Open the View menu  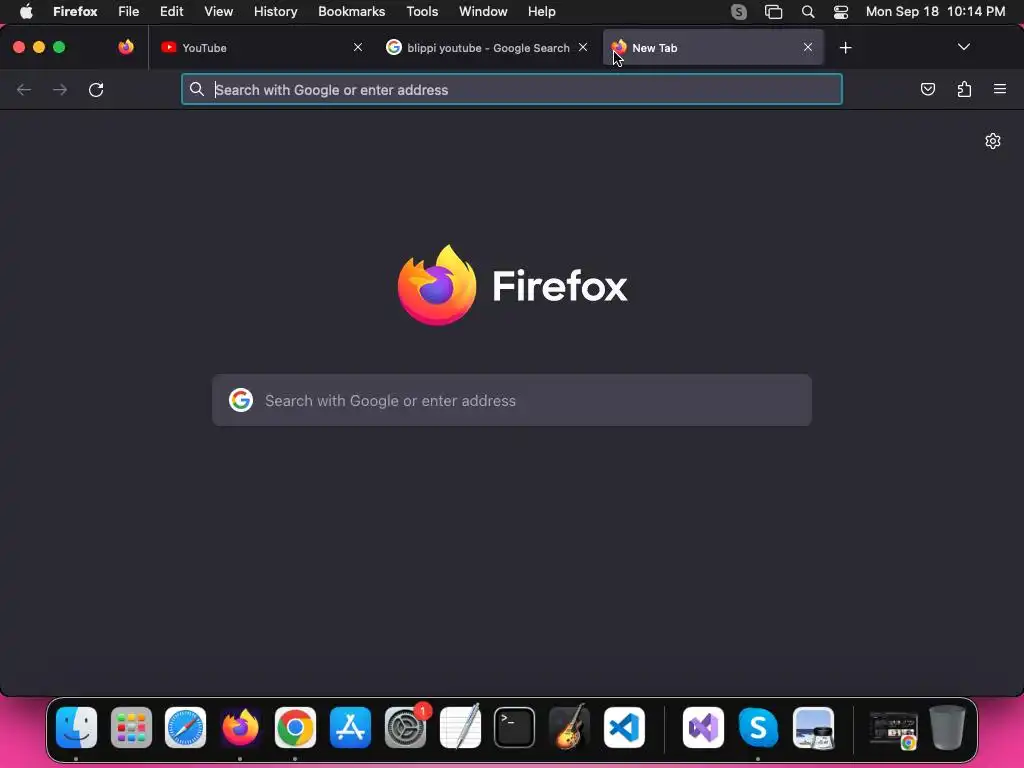(x=219, y=12)
